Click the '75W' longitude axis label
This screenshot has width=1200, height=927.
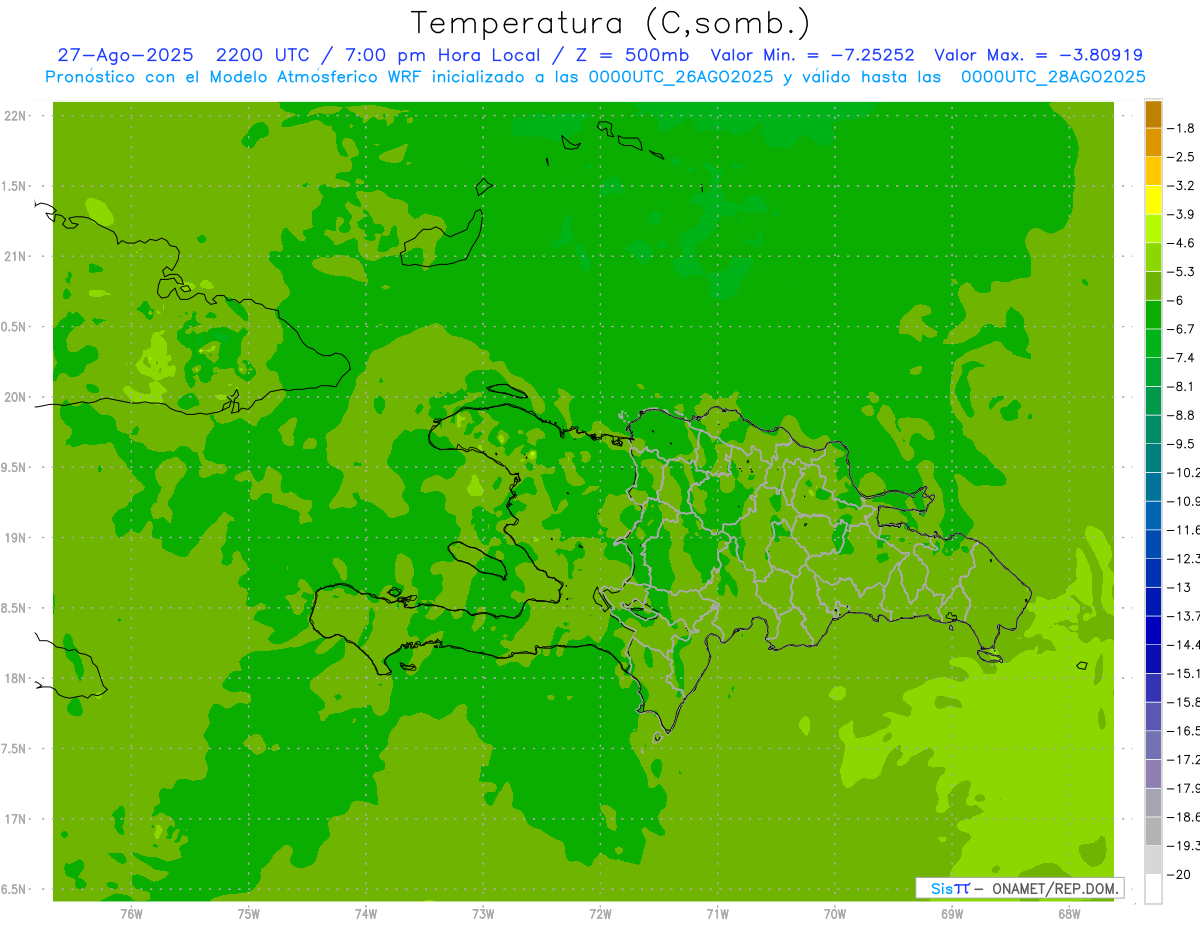coord(249,913)
